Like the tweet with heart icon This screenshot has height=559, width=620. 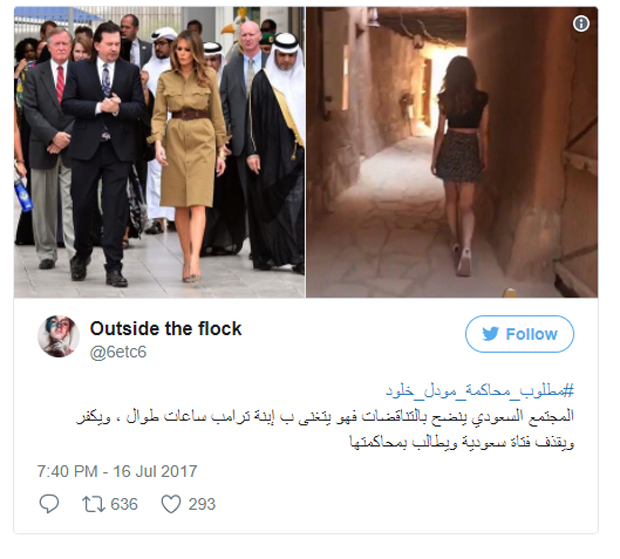tap(171, 504)
